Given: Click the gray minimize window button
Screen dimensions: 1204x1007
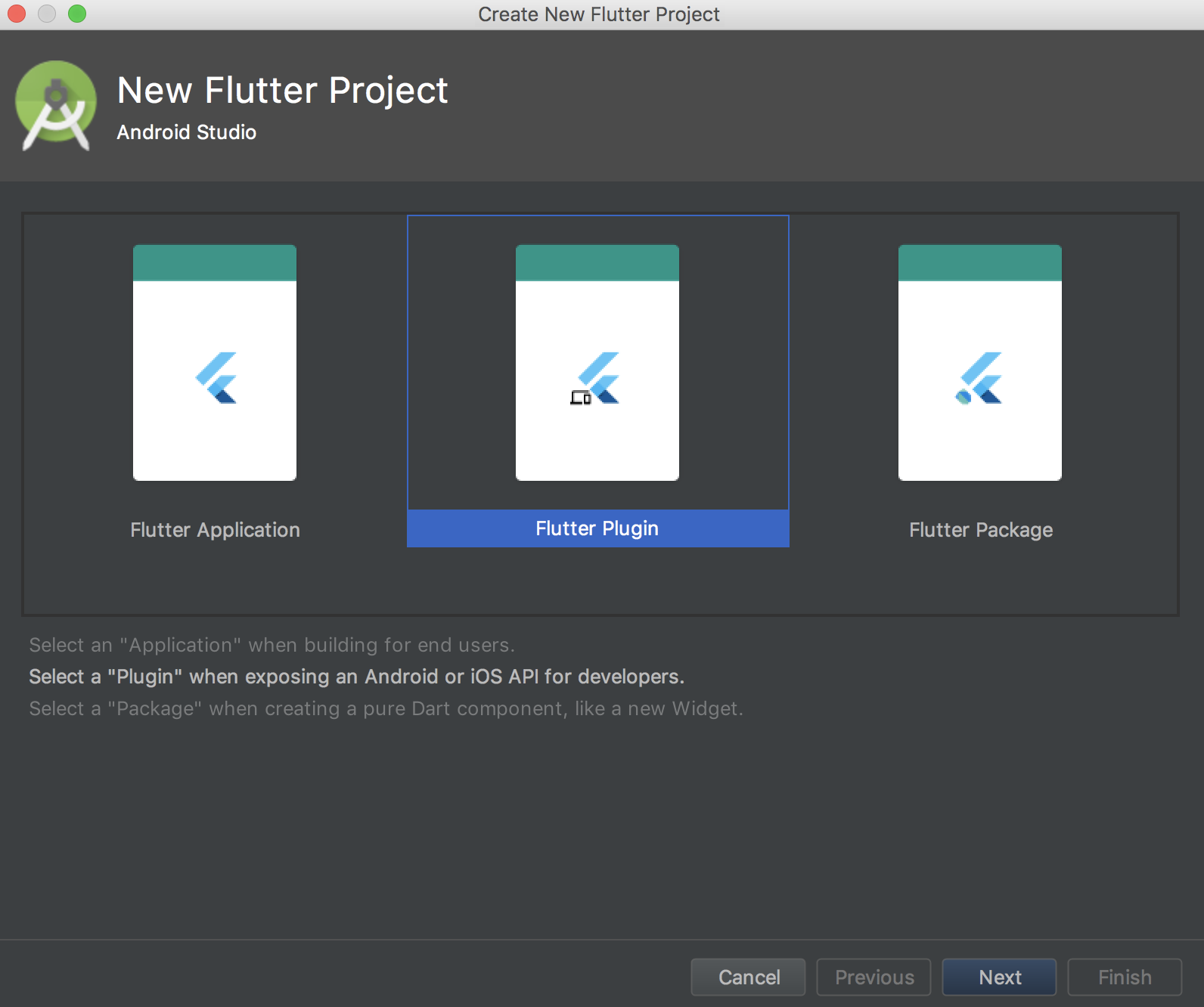Looking at the screenshot, I should (47, 14).
